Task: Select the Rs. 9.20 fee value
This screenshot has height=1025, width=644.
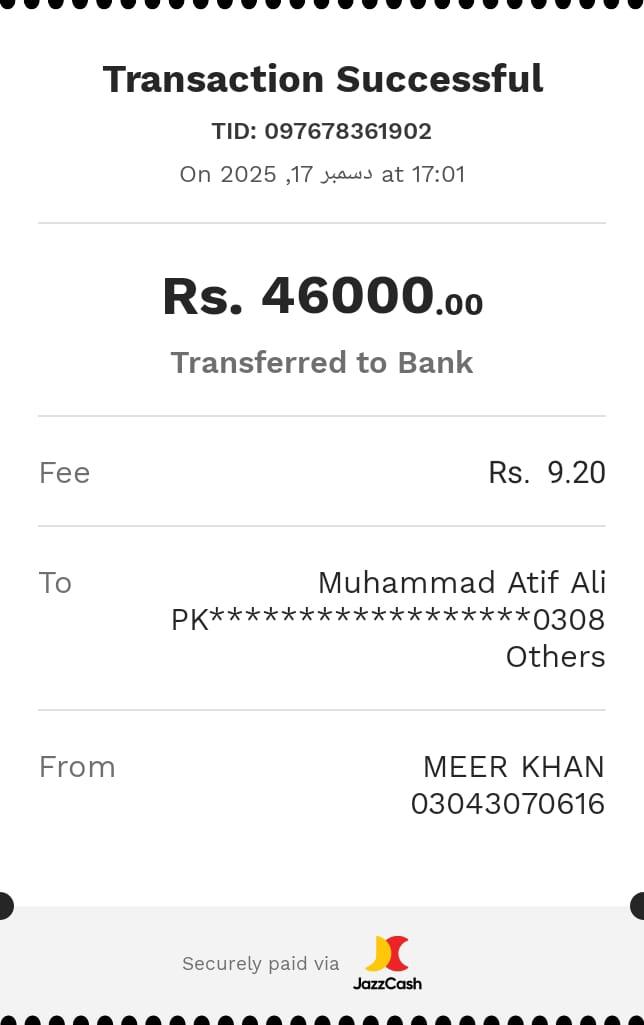Action: point(546,473)
